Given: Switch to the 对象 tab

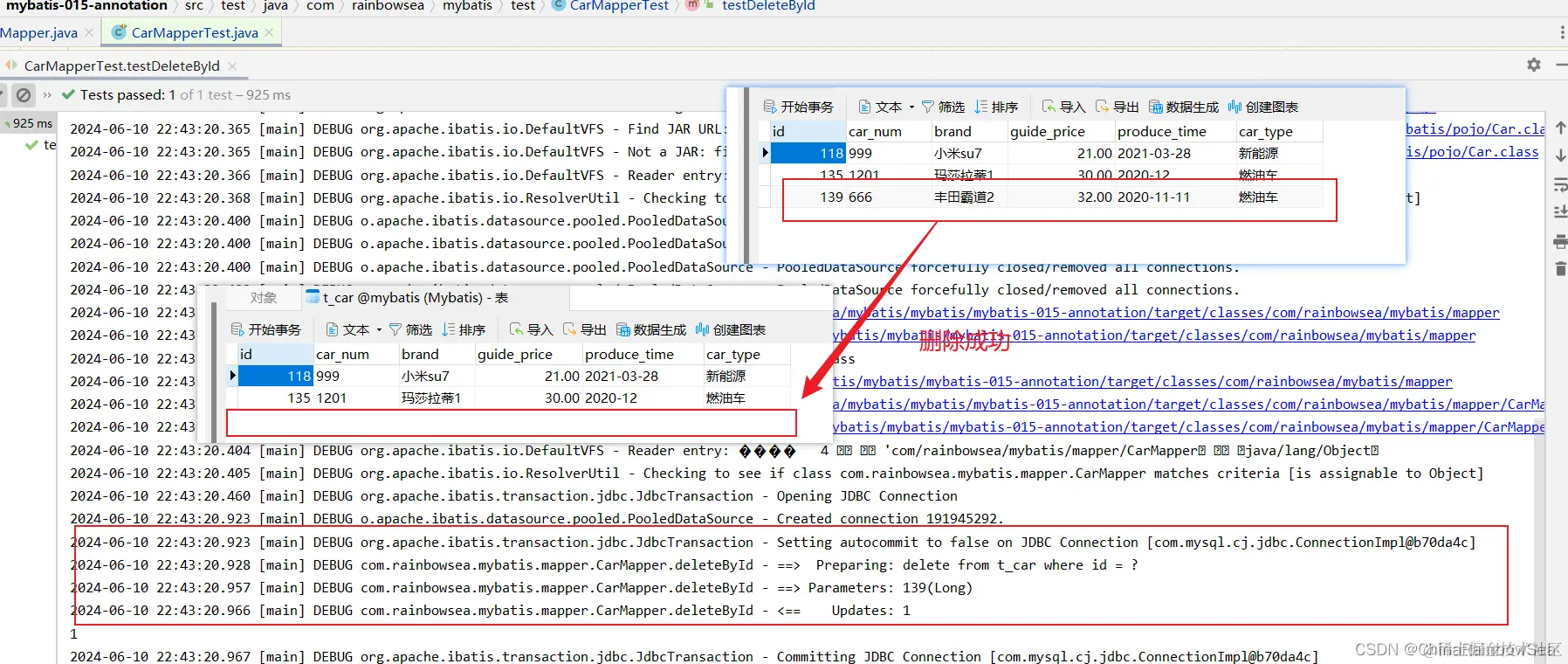Looking at the screenshot, I should coord(264,298).
